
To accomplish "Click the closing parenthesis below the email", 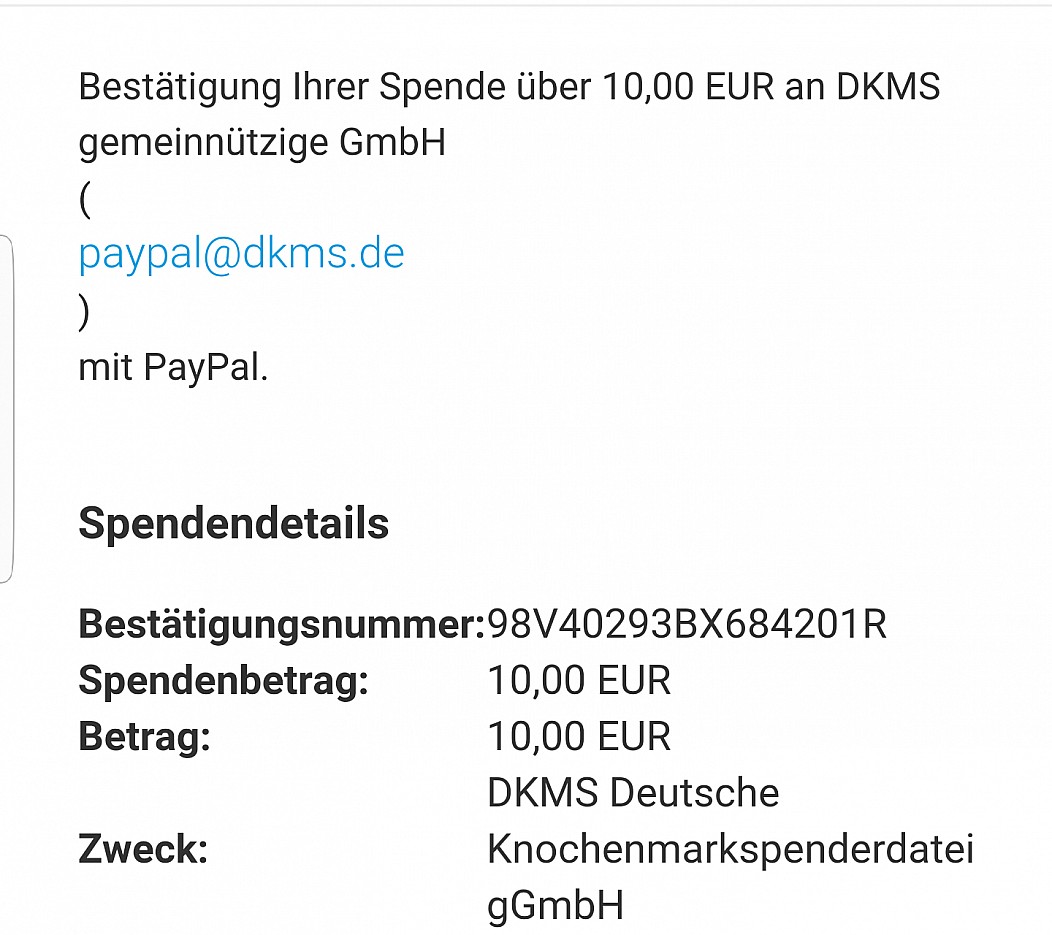I will coord(84,312).
